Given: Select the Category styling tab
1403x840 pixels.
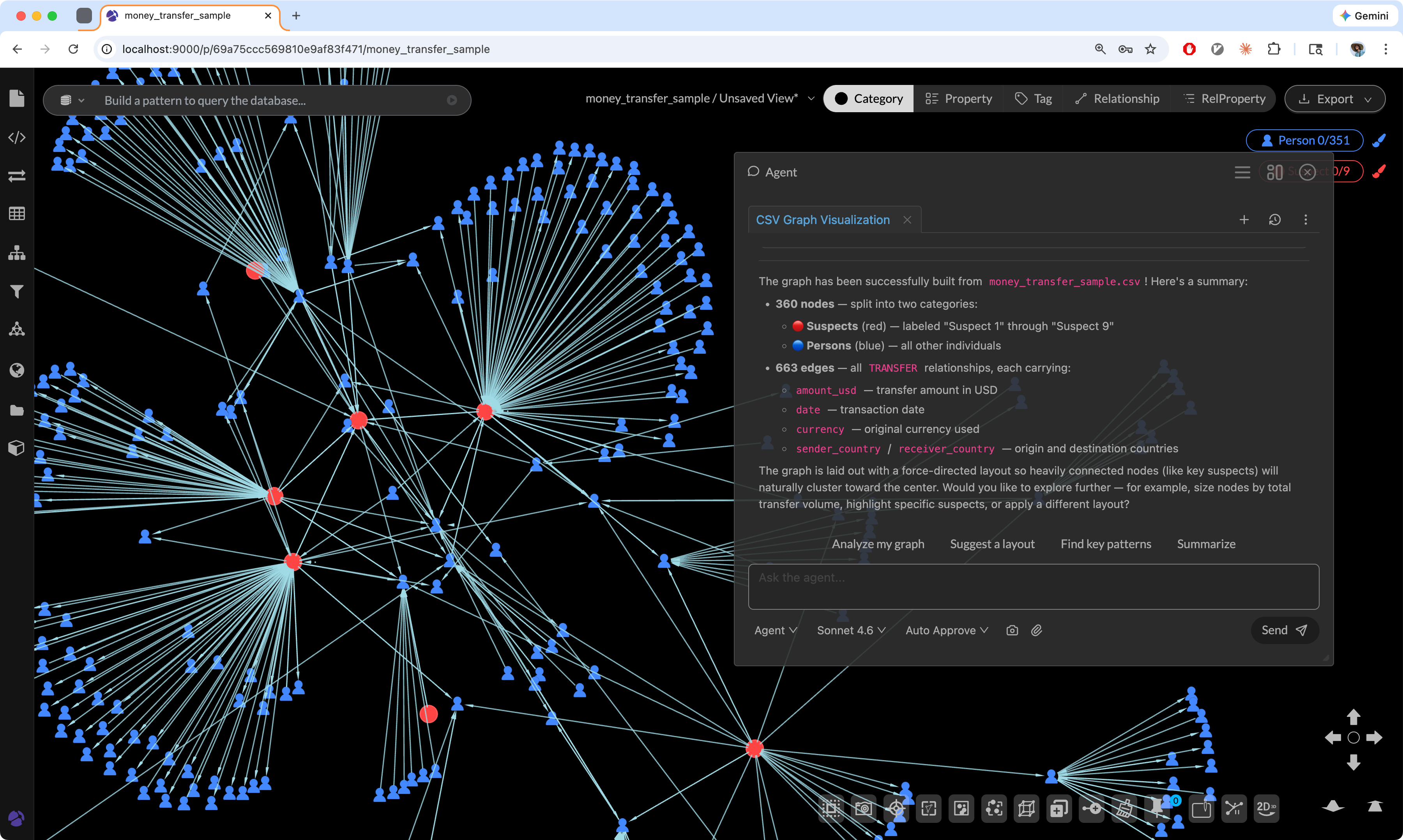Looking at the screenshot, I should coord(869,99).
